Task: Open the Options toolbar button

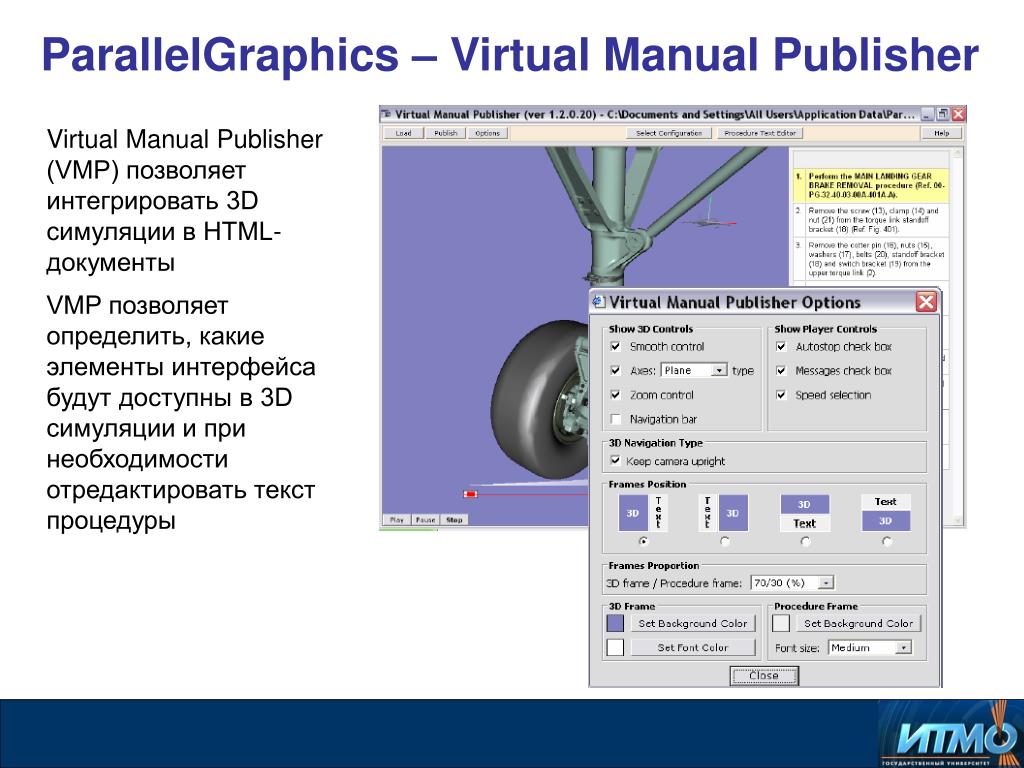Action: (487, 133)
